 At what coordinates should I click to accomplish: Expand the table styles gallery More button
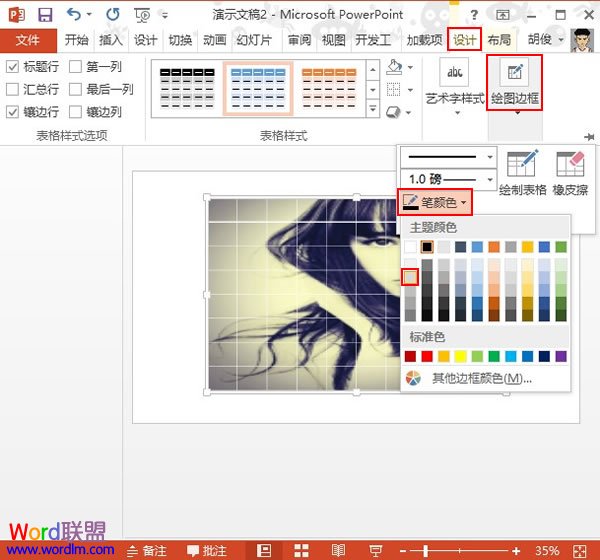(373, 109)
